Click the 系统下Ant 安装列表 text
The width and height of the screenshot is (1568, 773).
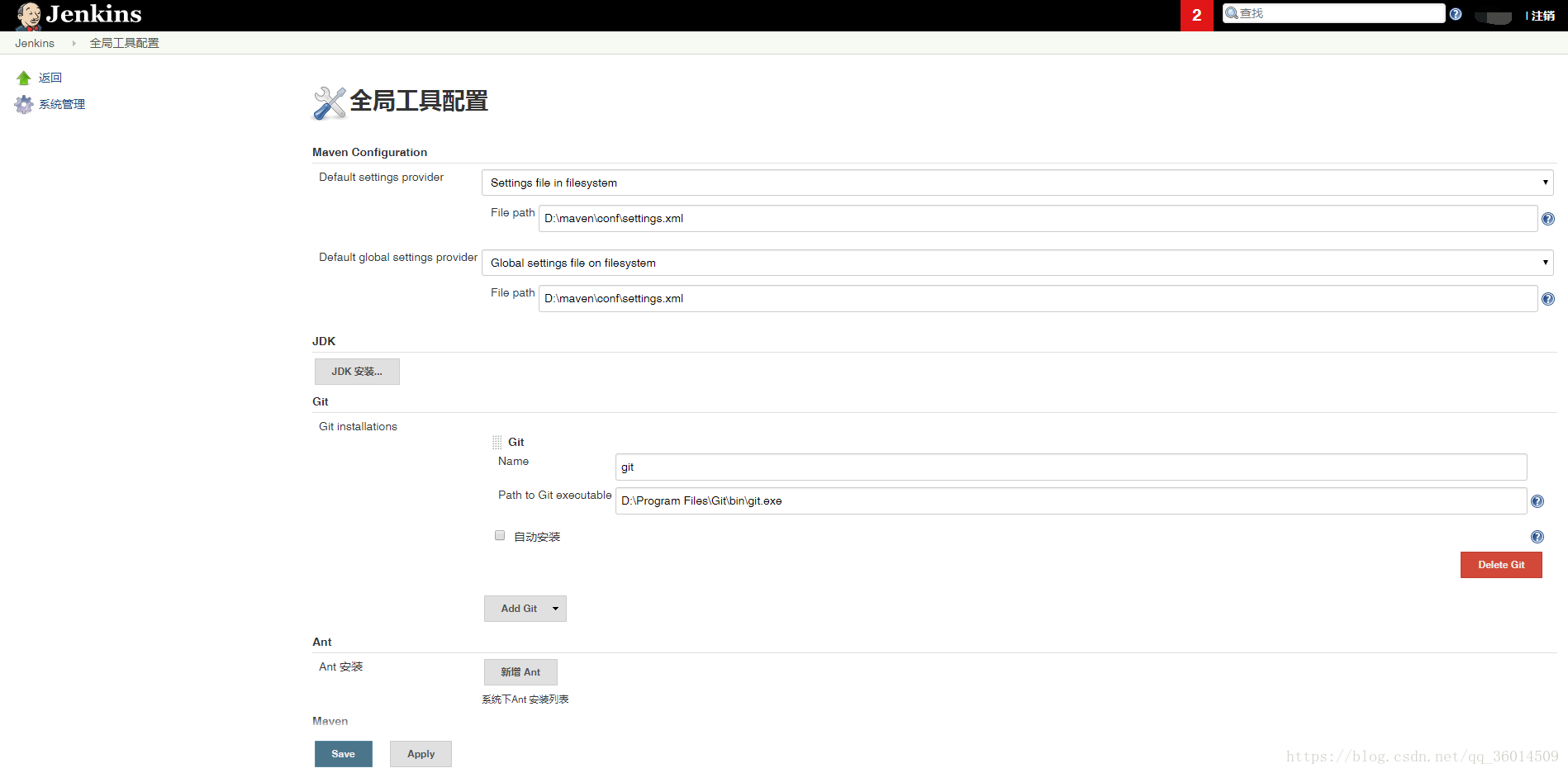pyautogui.click(x=525, y=699)
